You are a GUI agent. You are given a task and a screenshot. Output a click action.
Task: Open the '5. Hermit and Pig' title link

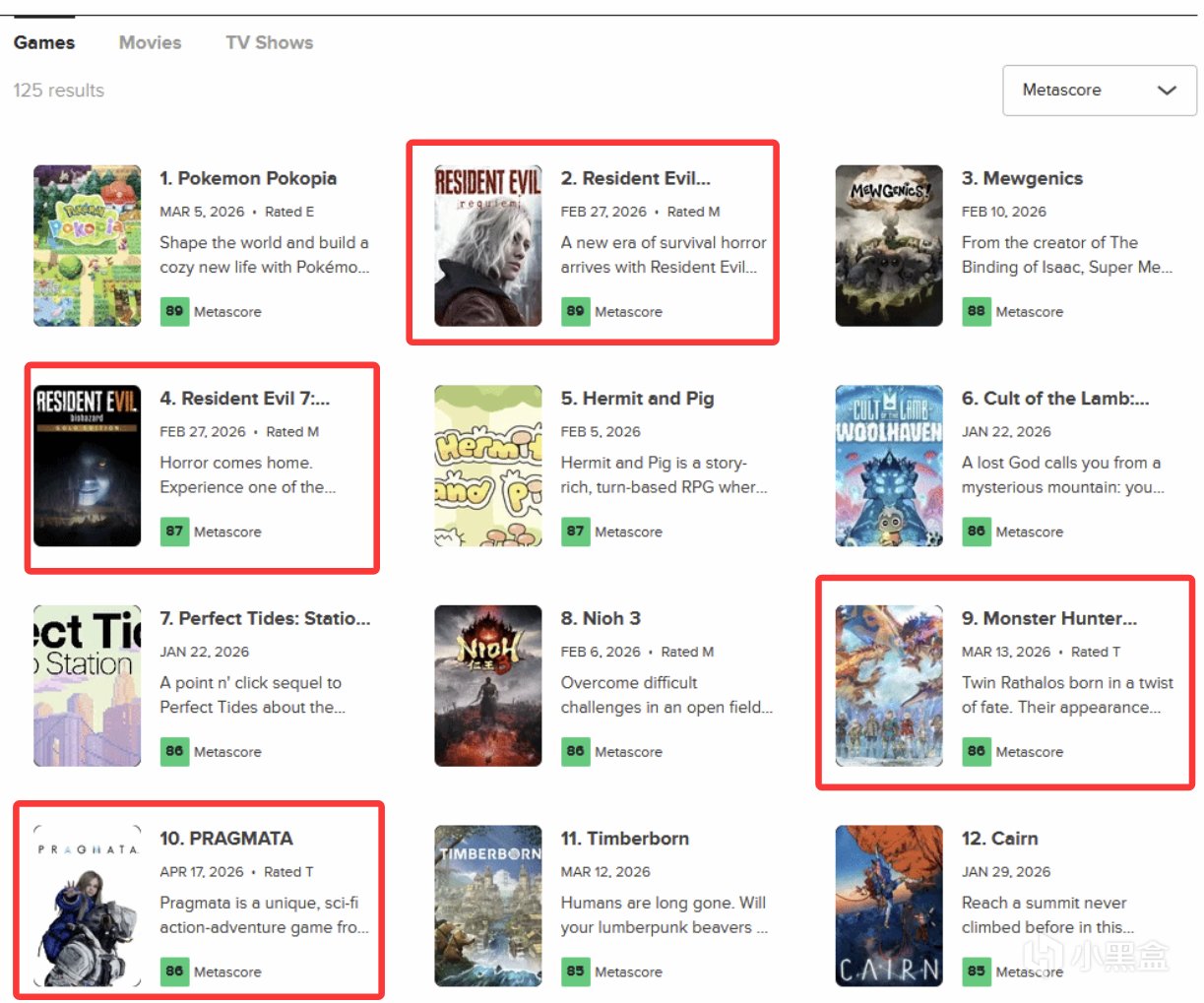point(637,399)
